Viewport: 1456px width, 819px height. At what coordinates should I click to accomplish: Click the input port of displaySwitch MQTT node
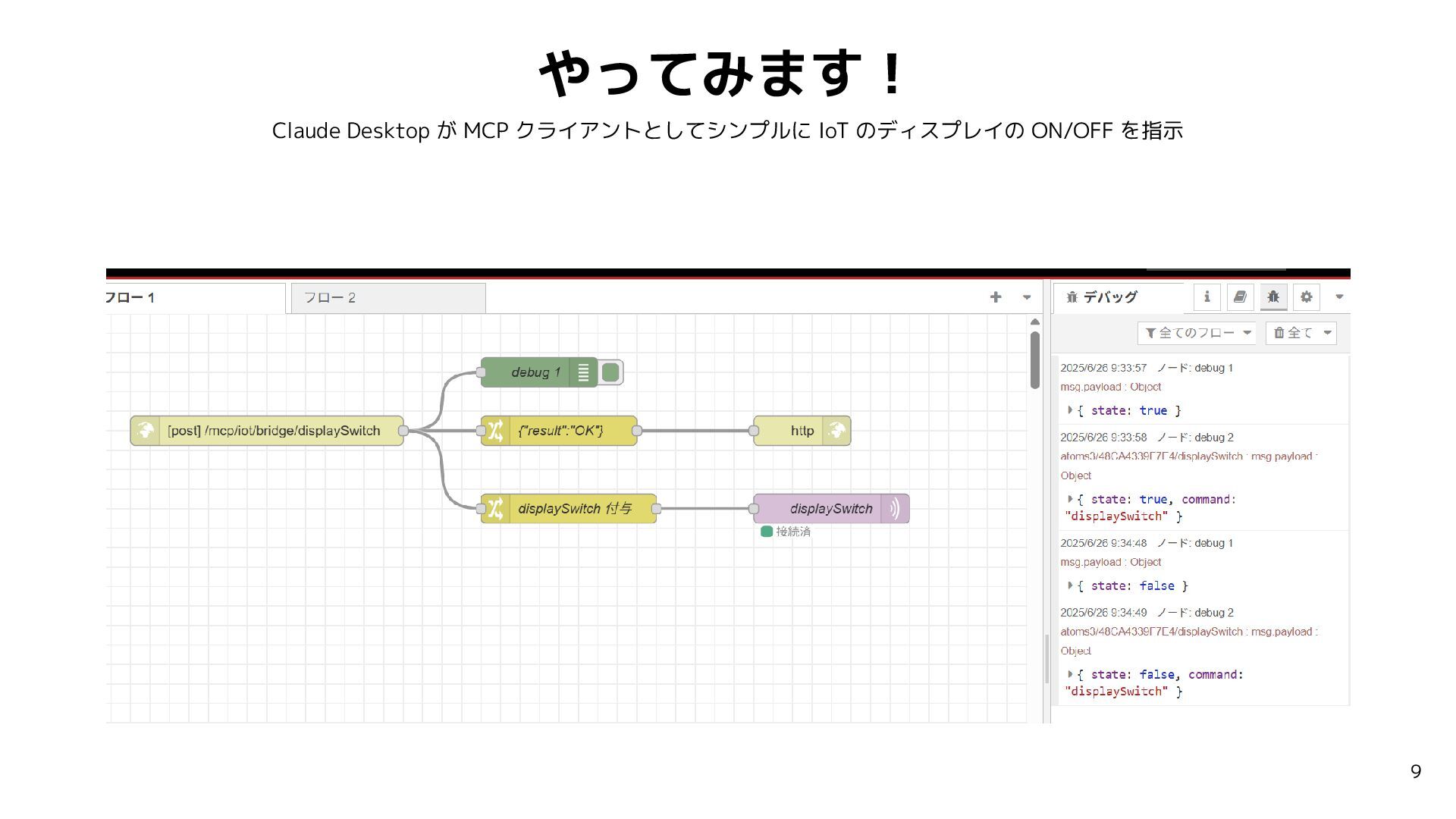tap(754, 509)
